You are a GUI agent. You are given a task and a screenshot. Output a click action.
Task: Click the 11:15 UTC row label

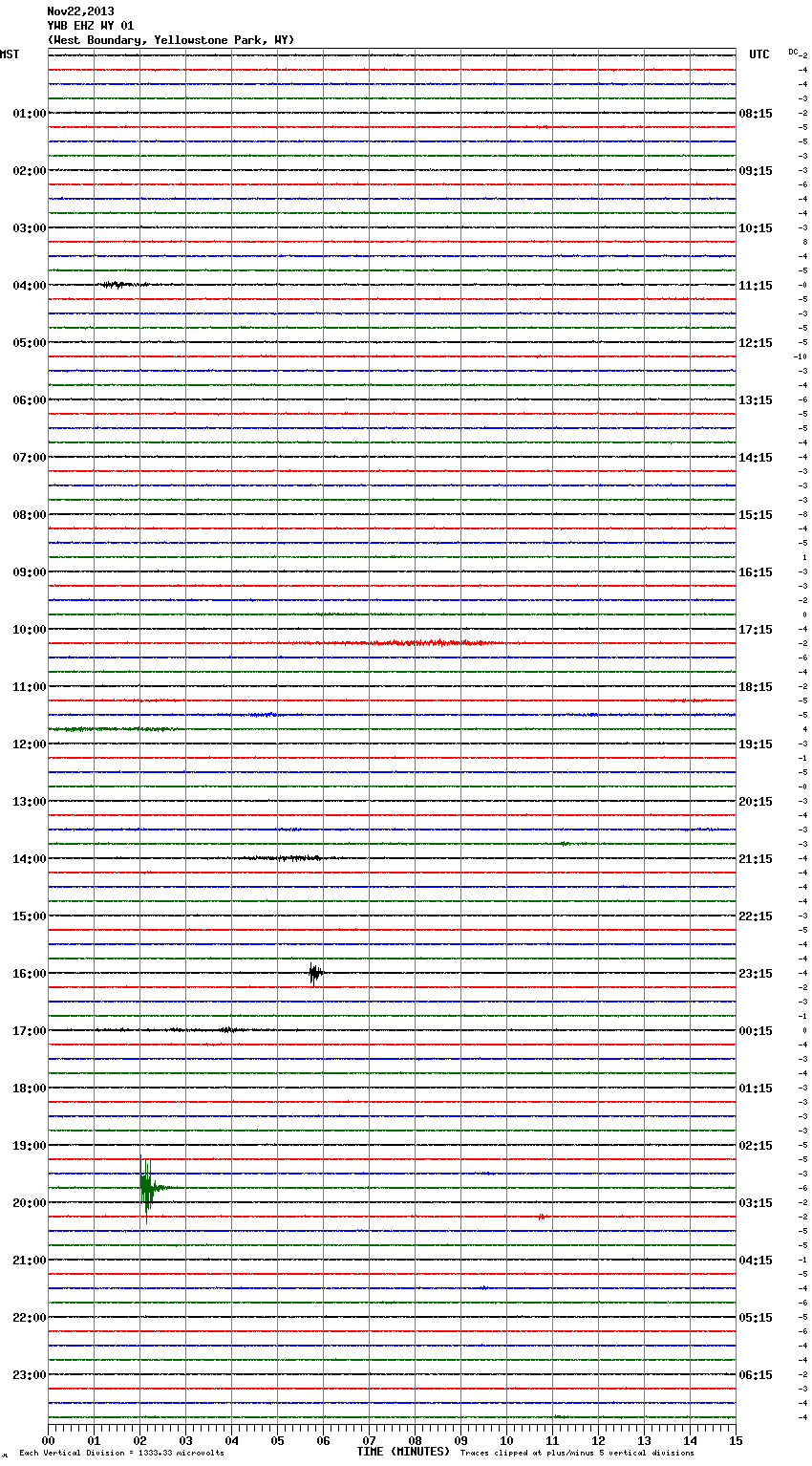[x=756, y=286]
